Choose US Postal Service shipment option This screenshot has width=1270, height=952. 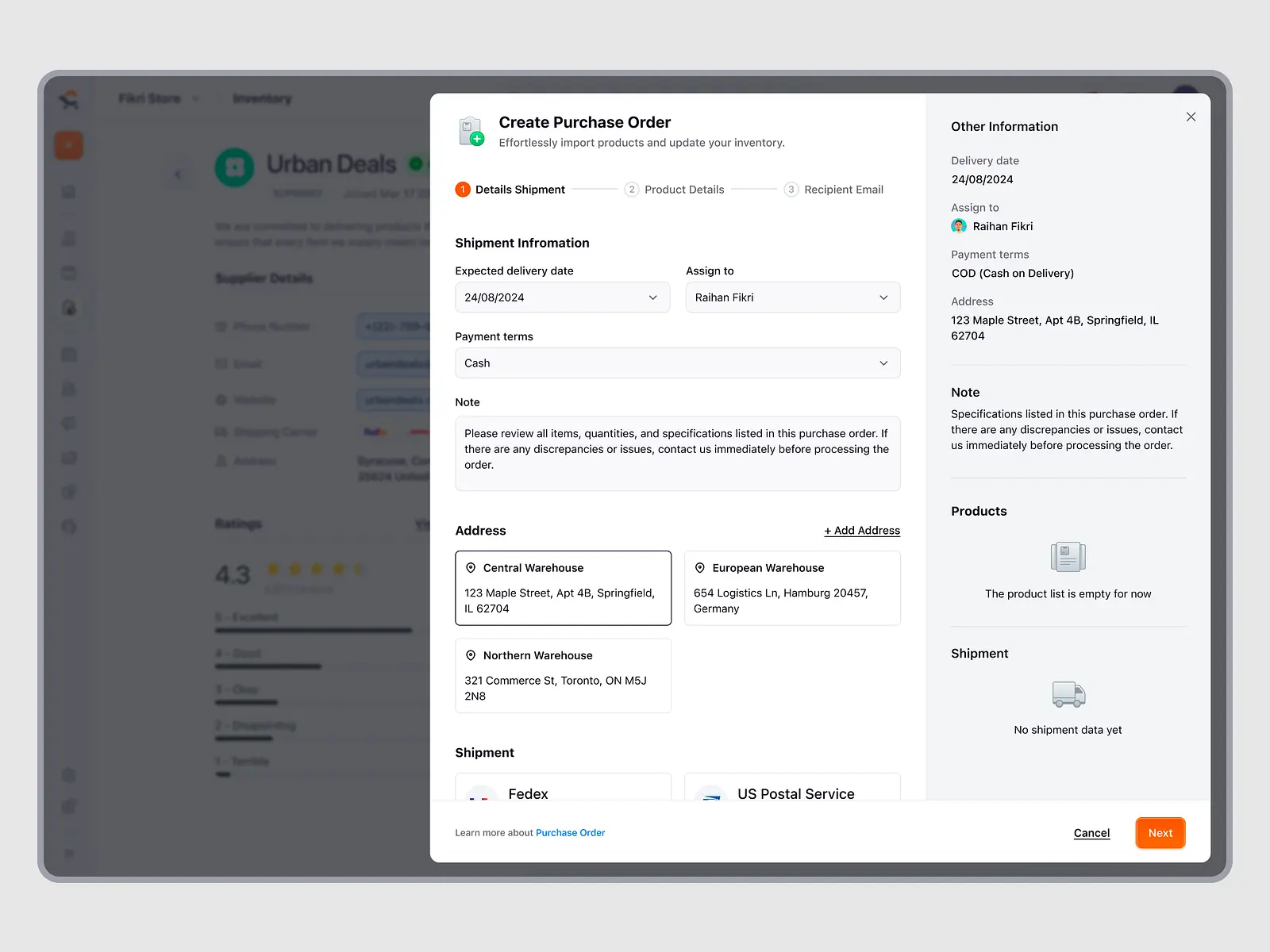[792, 787]
